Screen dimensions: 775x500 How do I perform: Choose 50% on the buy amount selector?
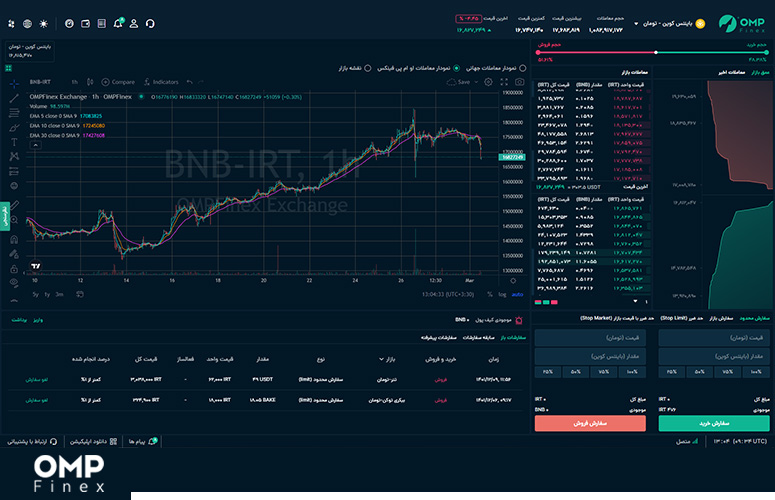coord(699,372)
